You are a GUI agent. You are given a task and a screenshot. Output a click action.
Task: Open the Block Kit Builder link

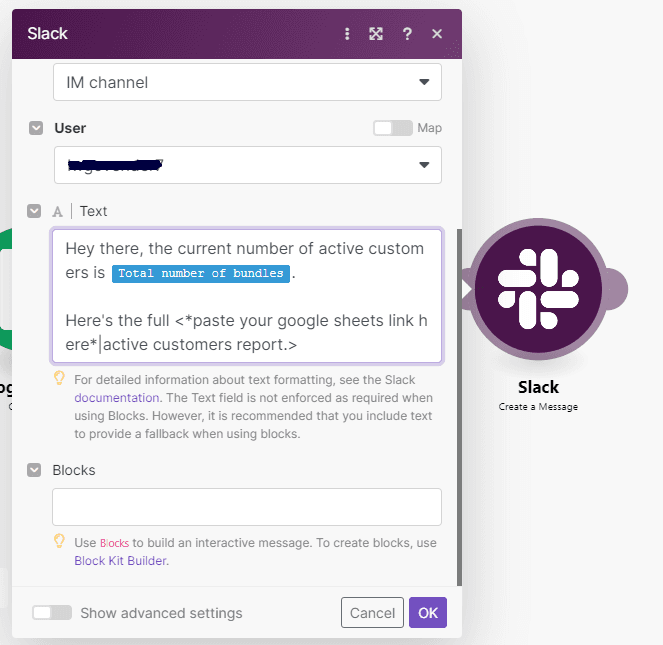click(120, 561)
